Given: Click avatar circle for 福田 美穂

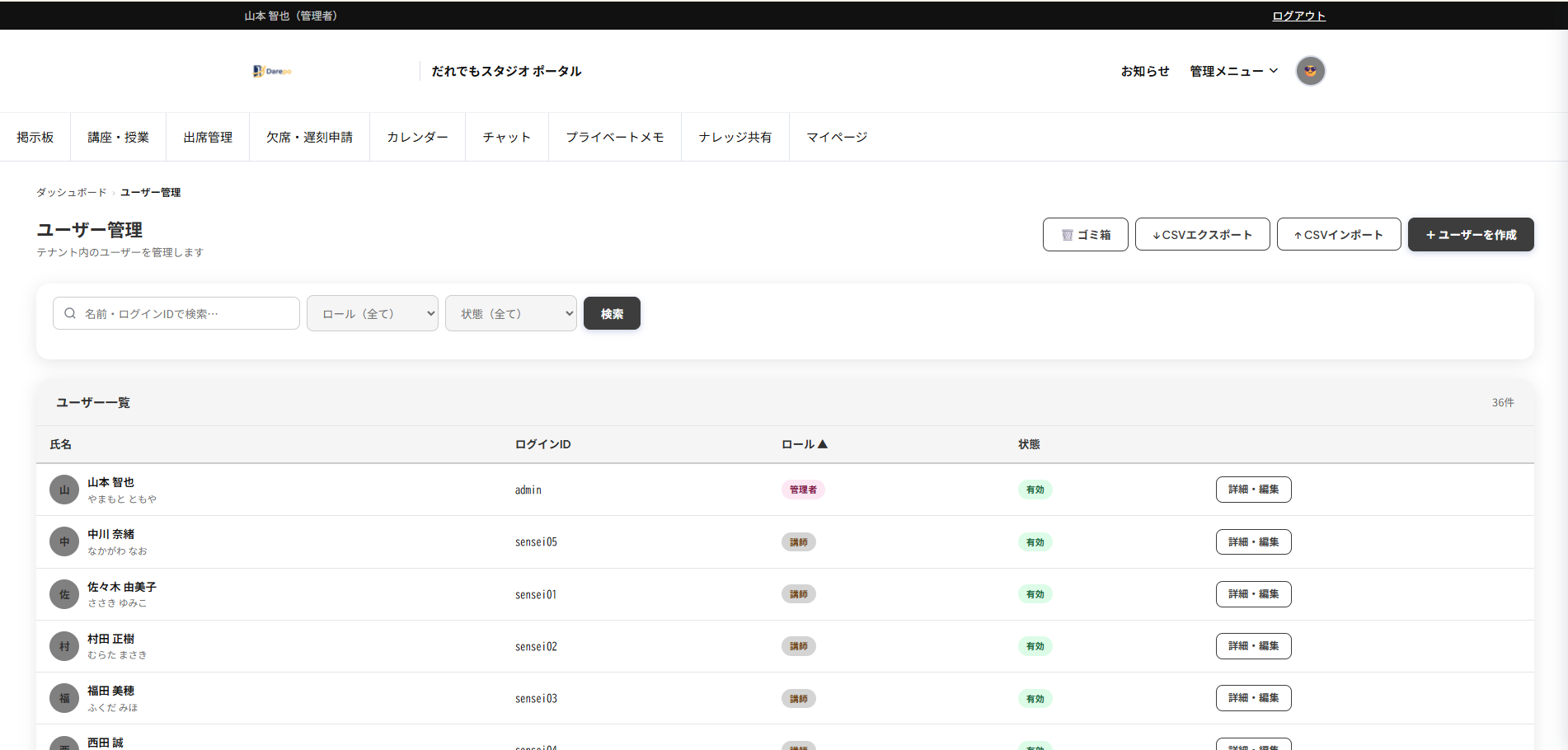Looking at the screenshot, I should pyautogui.click(x=64, y=698).
